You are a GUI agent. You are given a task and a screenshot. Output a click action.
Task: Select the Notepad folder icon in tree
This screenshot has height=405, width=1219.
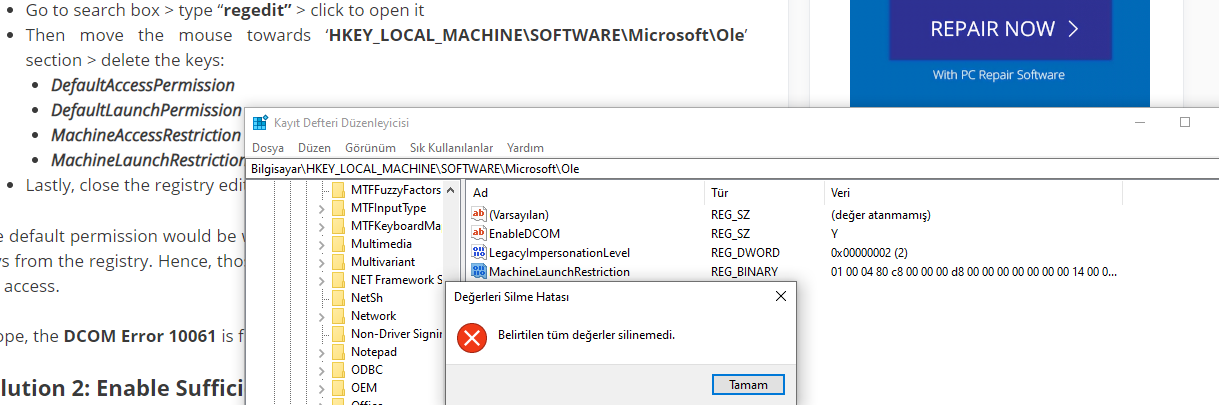(x=339, y=352)
